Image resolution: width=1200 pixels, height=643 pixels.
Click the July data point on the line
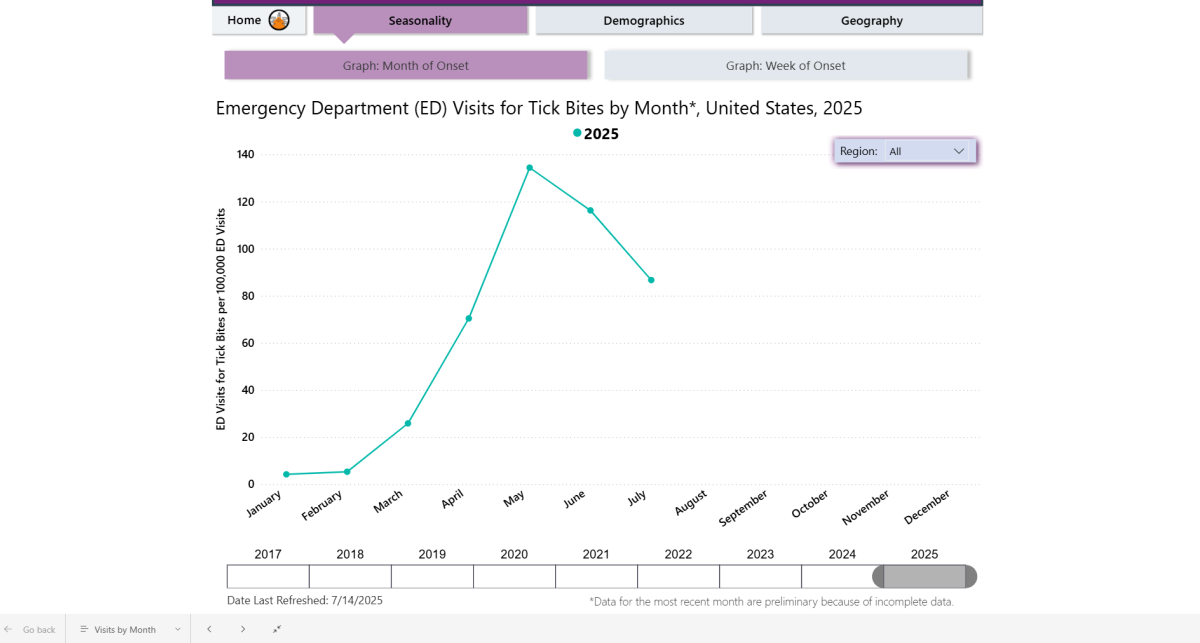[x=651, y=280]
